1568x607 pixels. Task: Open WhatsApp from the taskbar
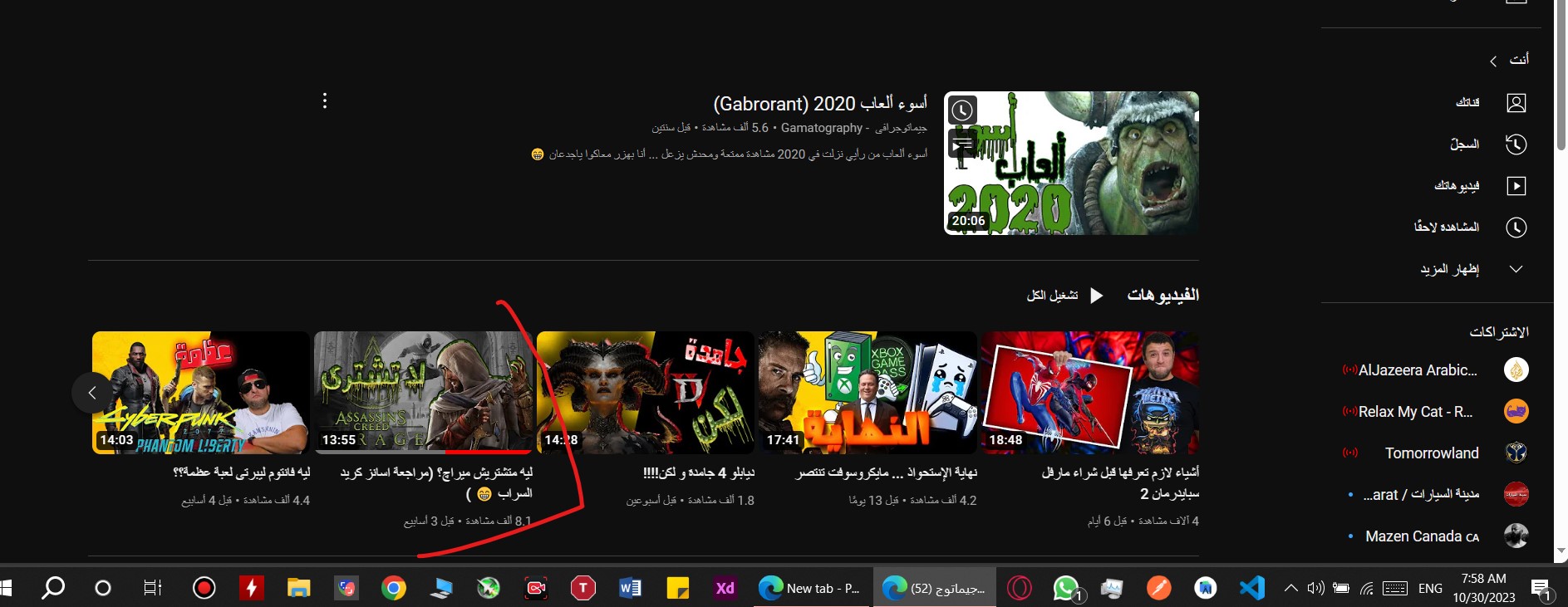click(1066, 588)
